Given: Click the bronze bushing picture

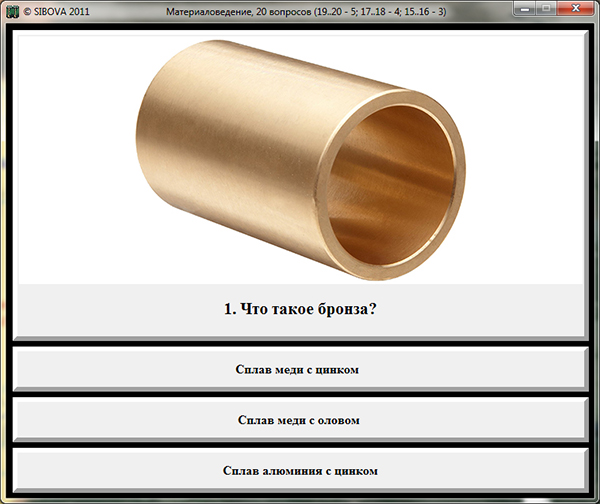Looking at the screenshot, I should (x=301, y=160).
